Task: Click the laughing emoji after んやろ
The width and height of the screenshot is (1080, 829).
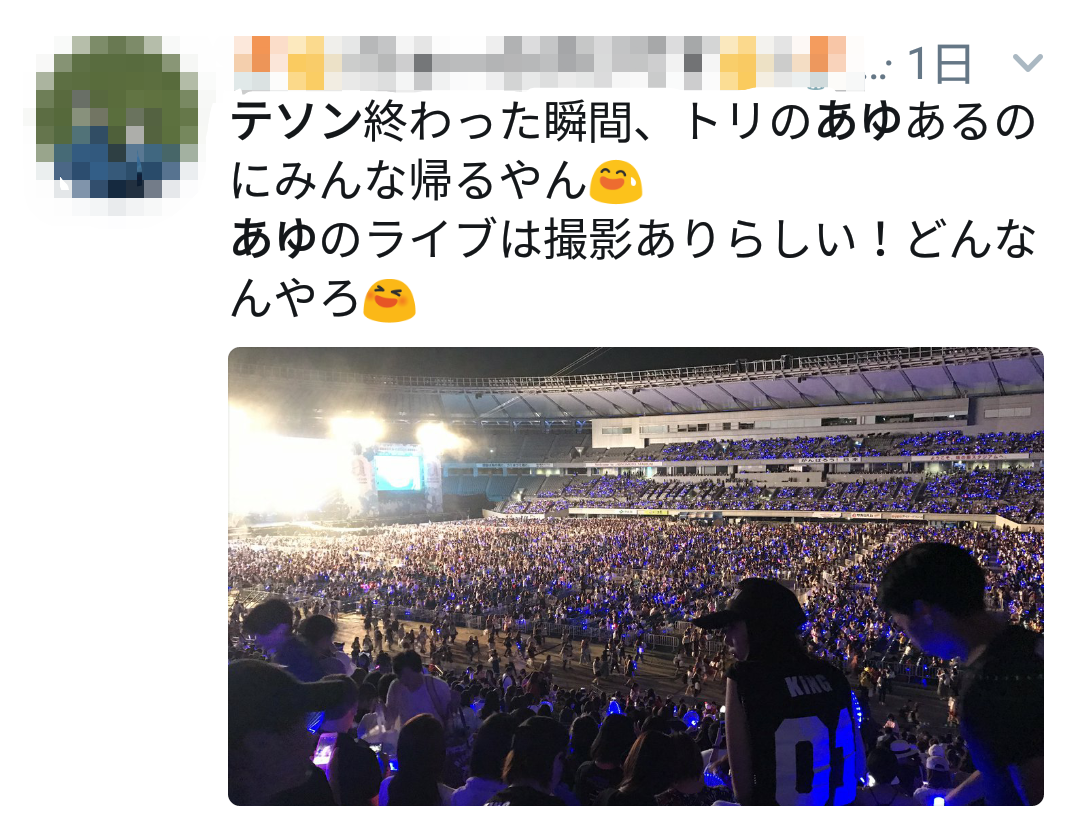Action: pyautogui.click(x=389, y=300)
